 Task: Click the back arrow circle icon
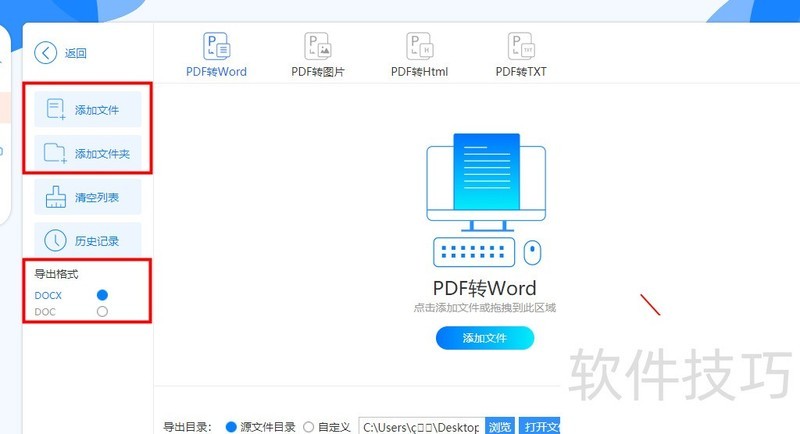pos(45,53)
